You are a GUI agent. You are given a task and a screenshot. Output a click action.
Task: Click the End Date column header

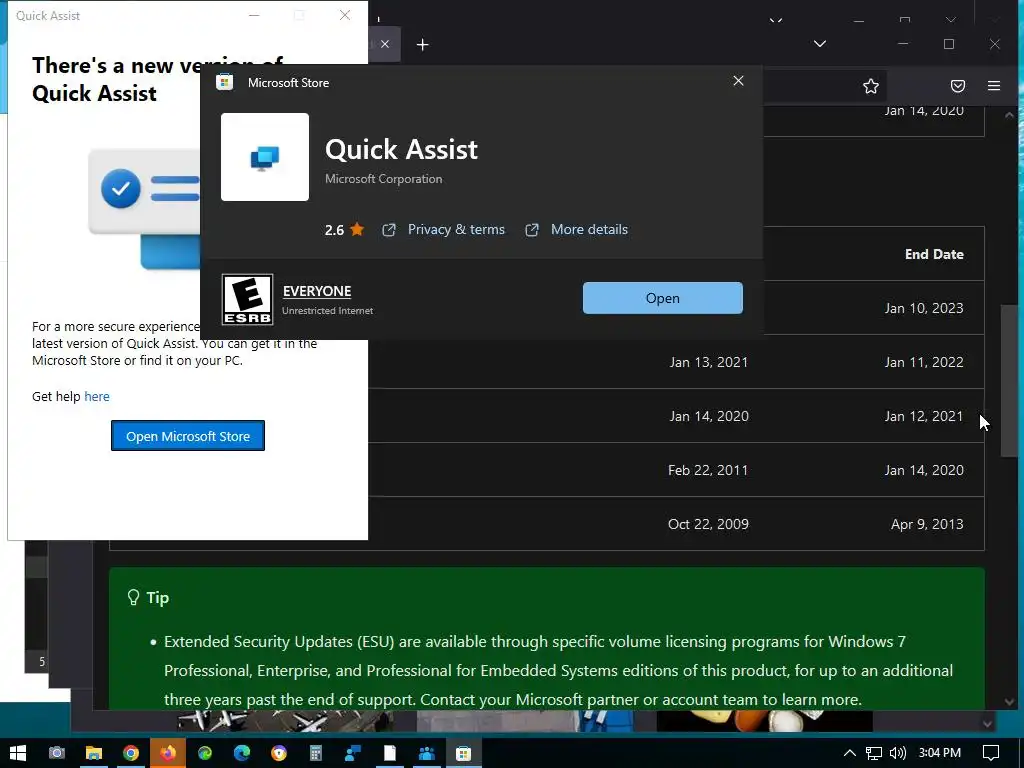(934, 254)
